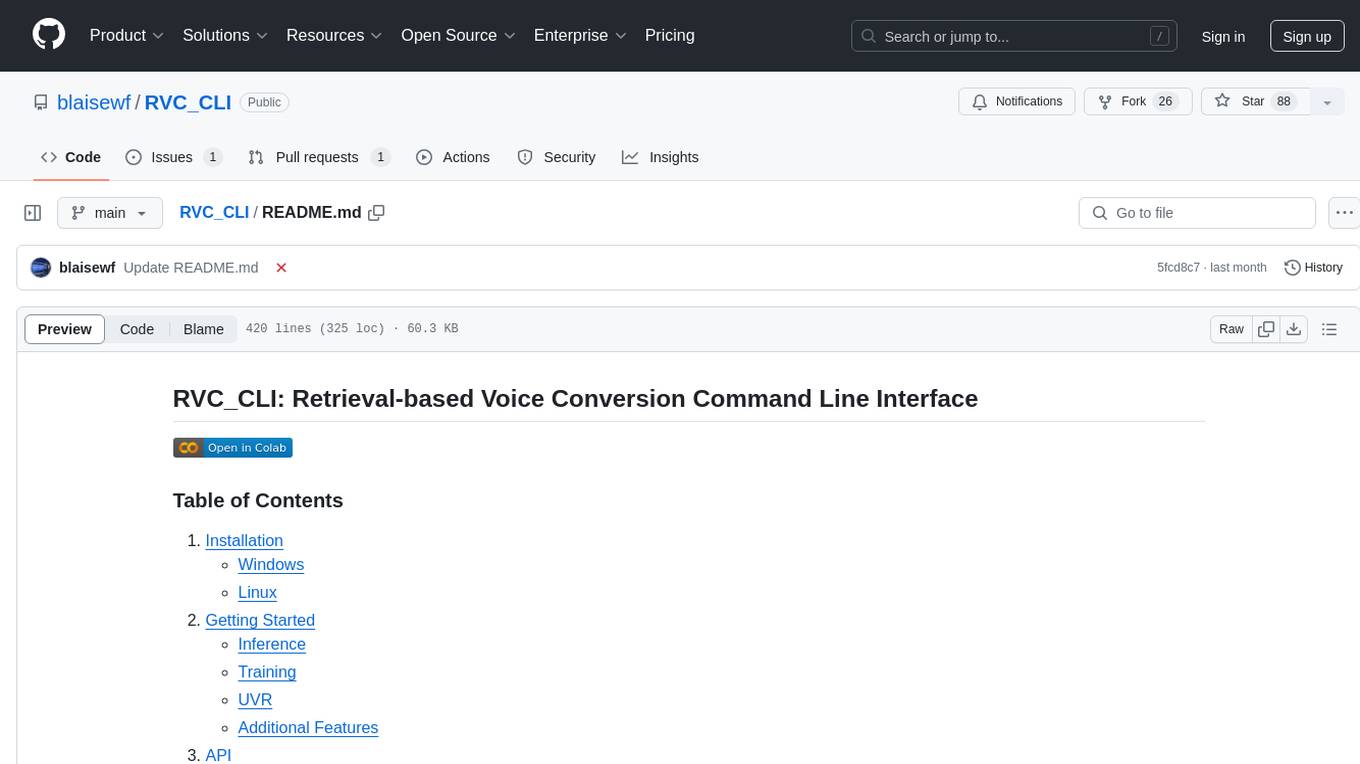Jump to the Training section

click(267, 673)
